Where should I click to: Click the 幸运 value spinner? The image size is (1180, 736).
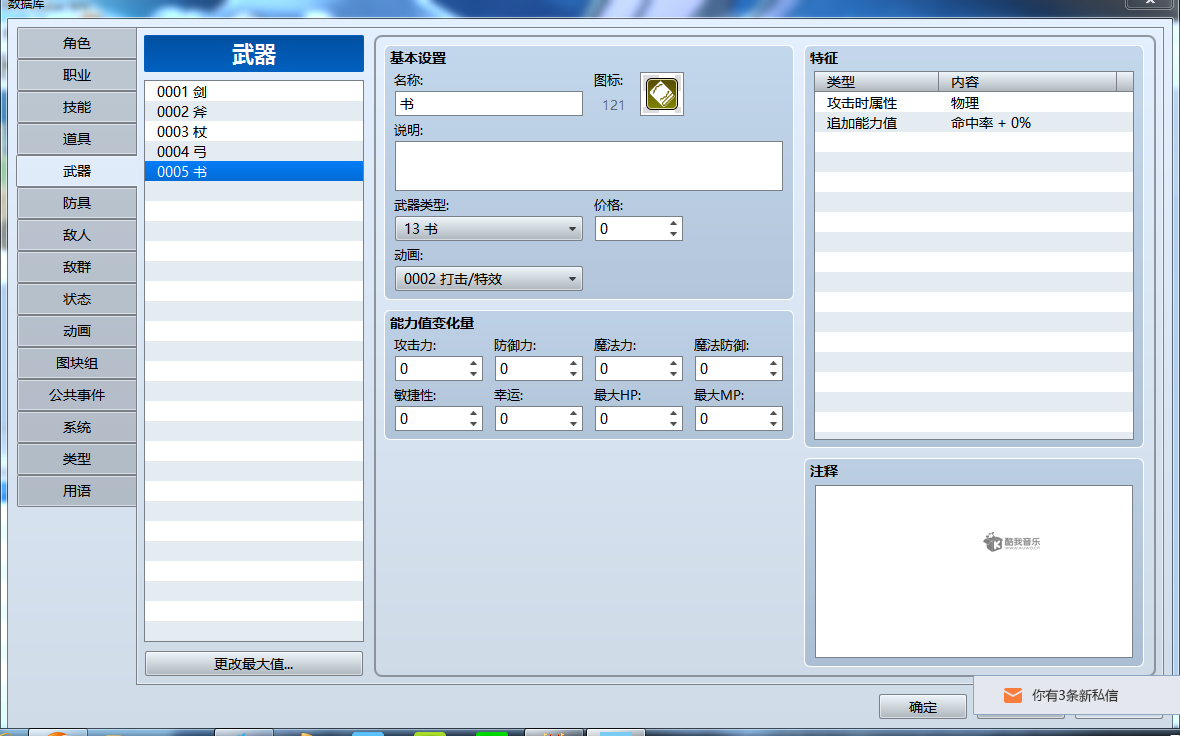pyautogui.click(x=538, y=419)
